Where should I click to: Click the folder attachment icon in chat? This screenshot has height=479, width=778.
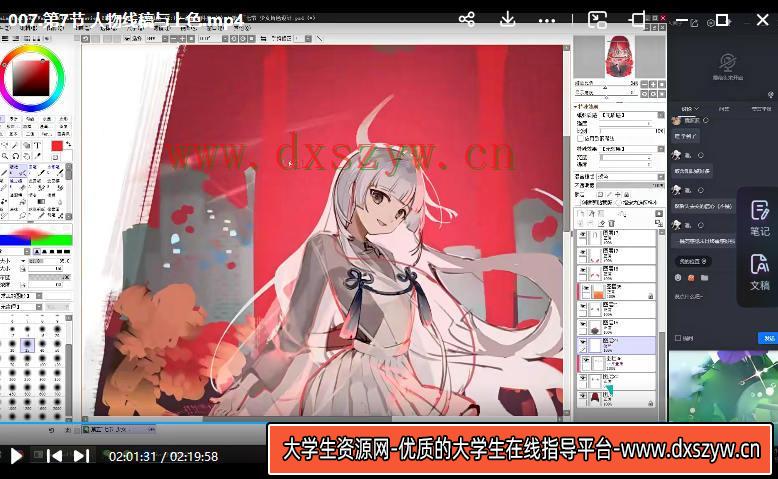(704, 278)
